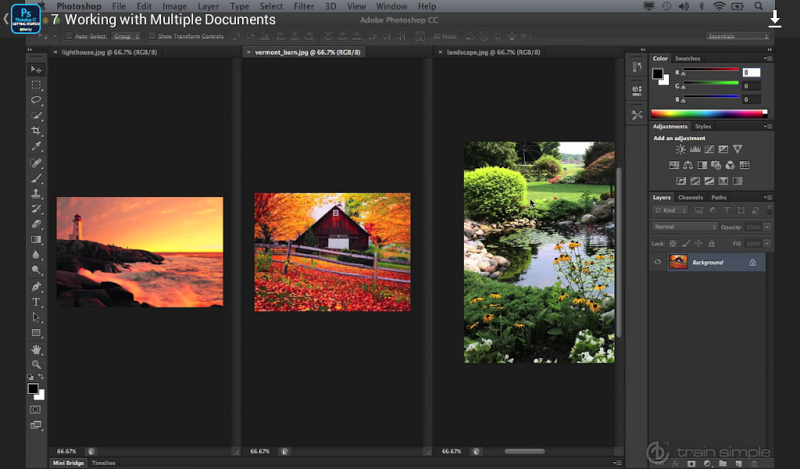Check Show Transform Controls
The width and height of the screenshot is (800, 469).
[151, 36]
